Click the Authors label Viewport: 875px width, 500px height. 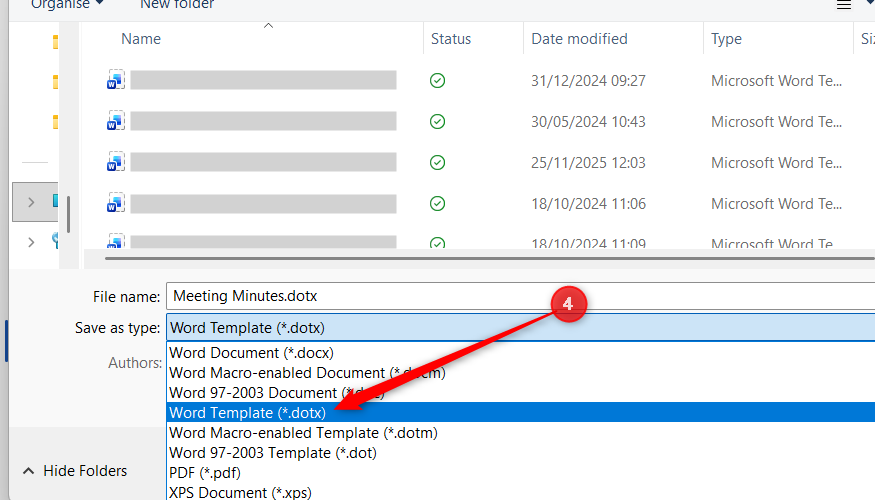pyautogui.click(x=135, y=363)
